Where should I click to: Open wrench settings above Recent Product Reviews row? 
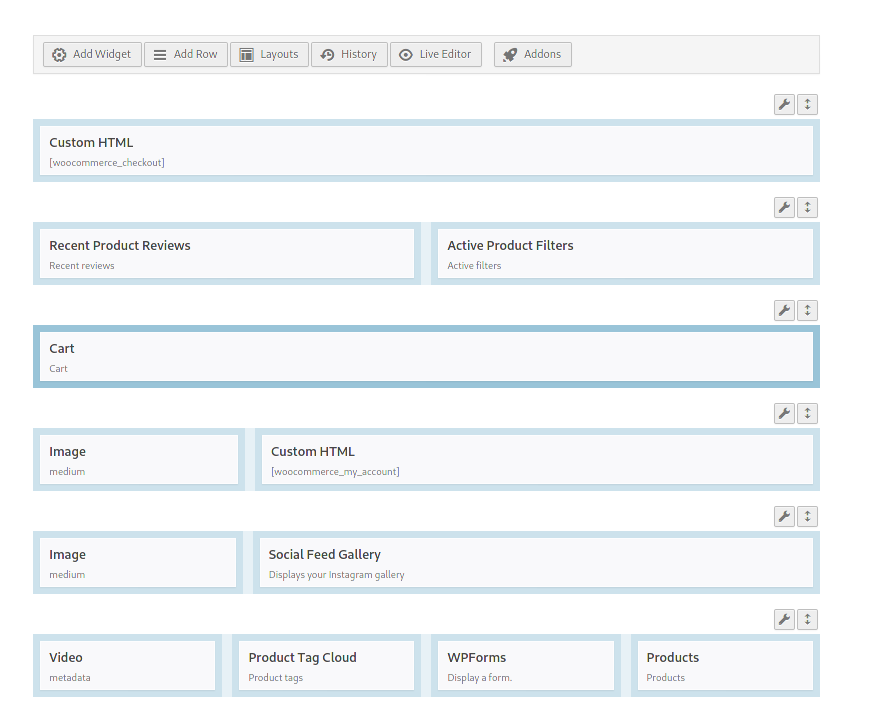[784, 208]
